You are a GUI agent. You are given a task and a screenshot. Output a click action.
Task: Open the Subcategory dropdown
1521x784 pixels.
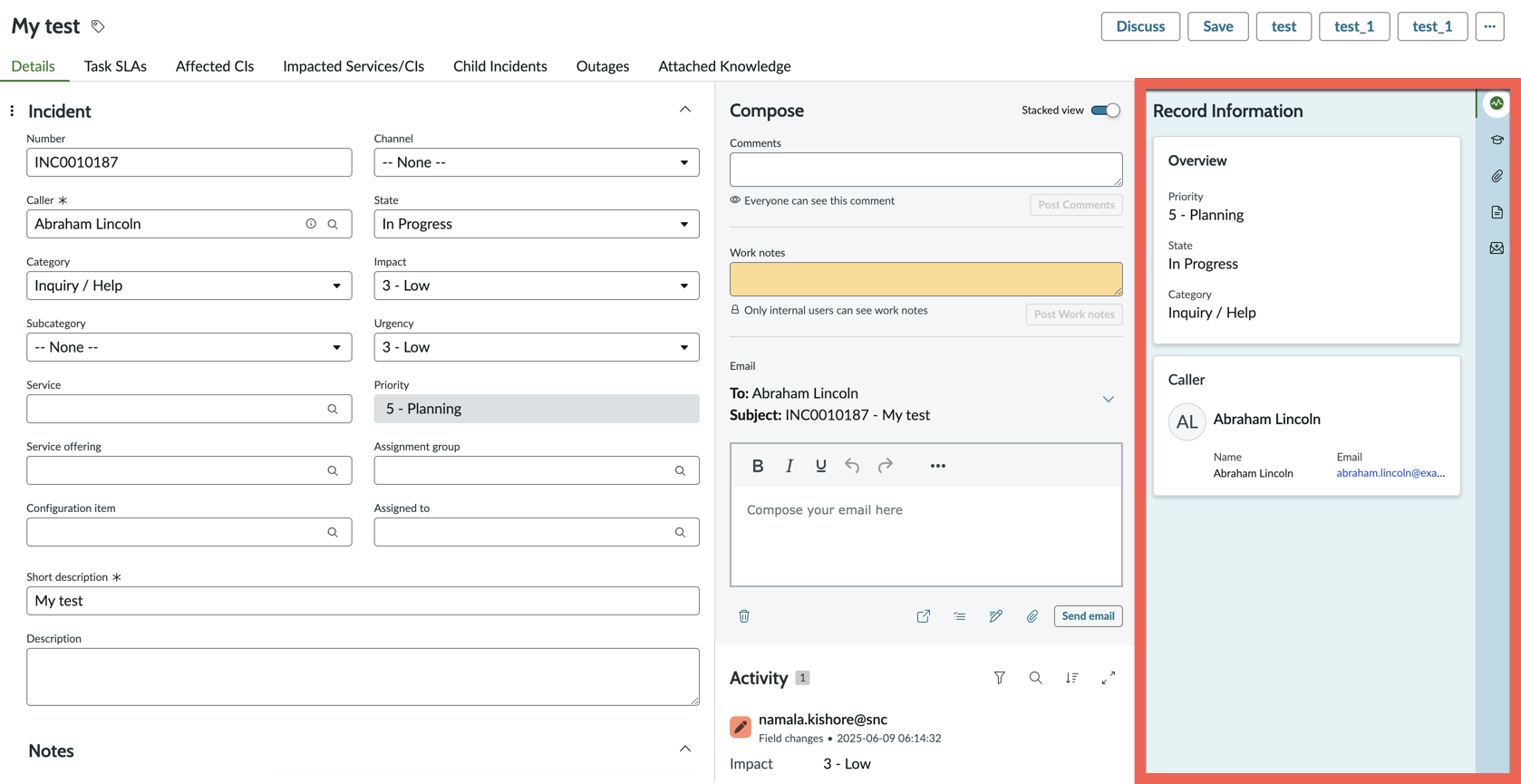coord(189,347)
